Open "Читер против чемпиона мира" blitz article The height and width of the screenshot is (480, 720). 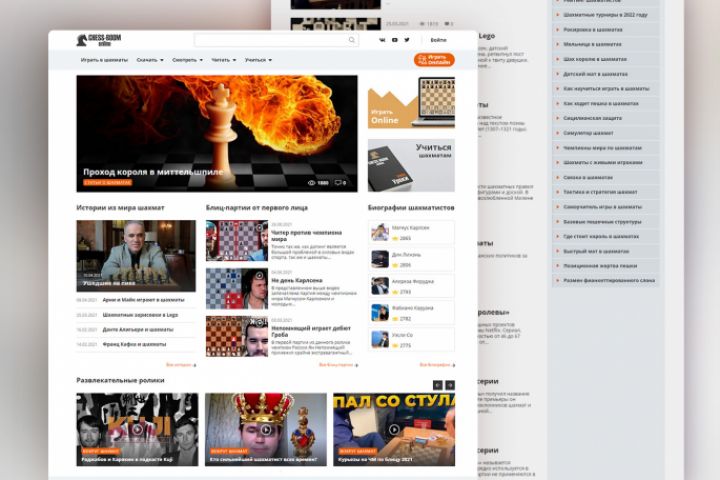pos(306,236)
